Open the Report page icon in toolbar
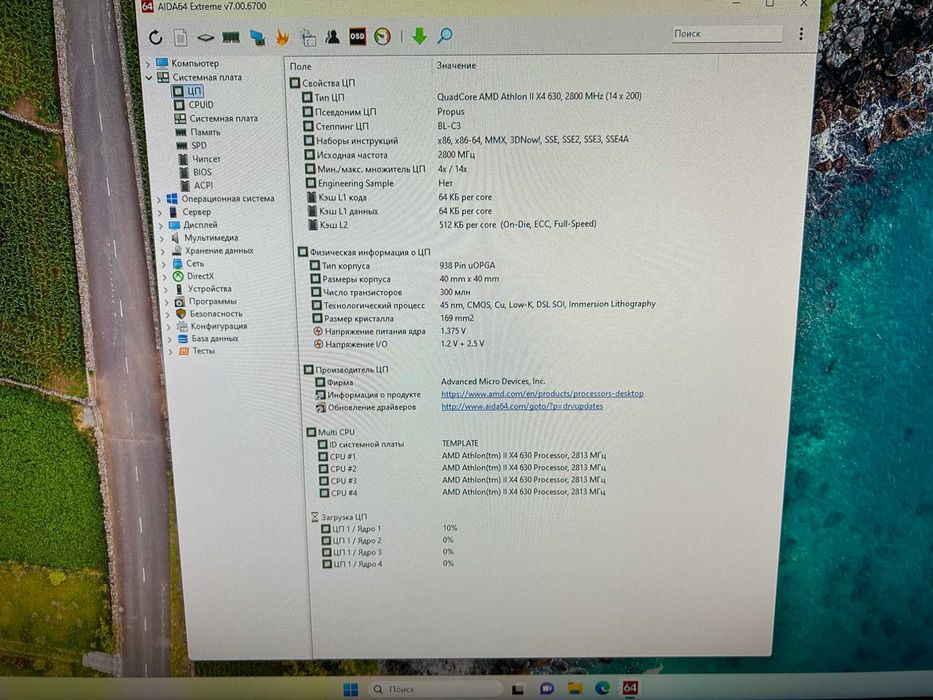 click(x=181, y=38)
